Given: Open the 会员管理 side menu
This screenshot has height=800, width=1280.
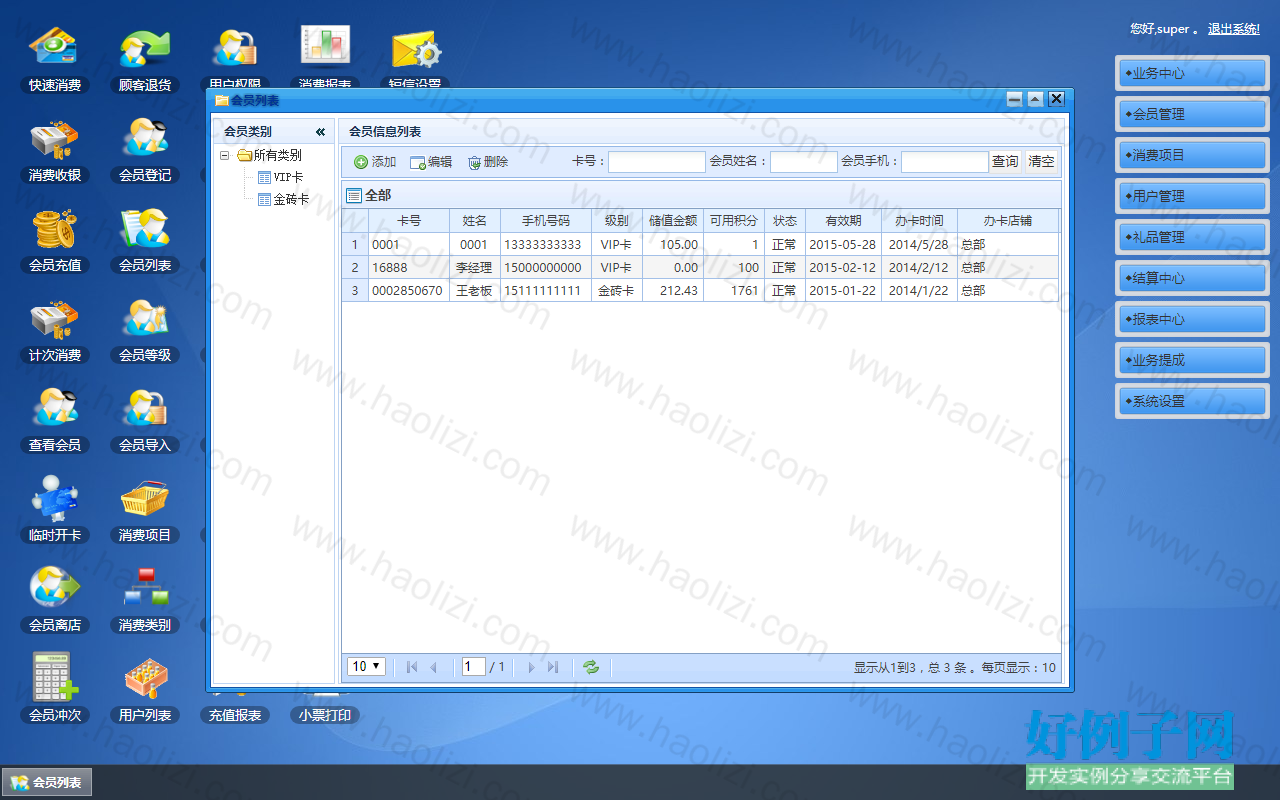Looking at the screenshot, I should [x=1192, y=114].
